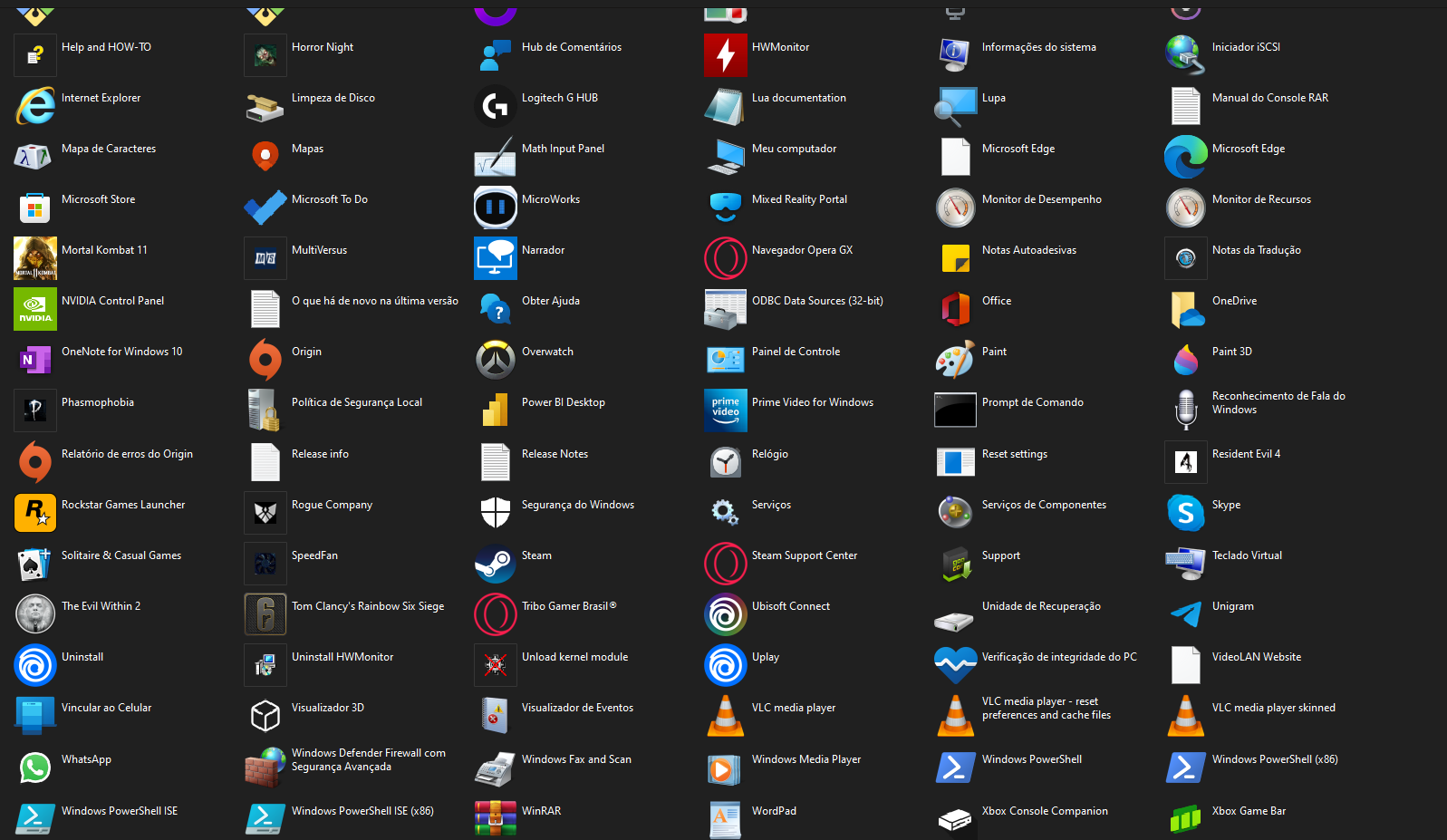1447x840 pixels.
Task: Open the Office icon
Action: click(956, 309)
